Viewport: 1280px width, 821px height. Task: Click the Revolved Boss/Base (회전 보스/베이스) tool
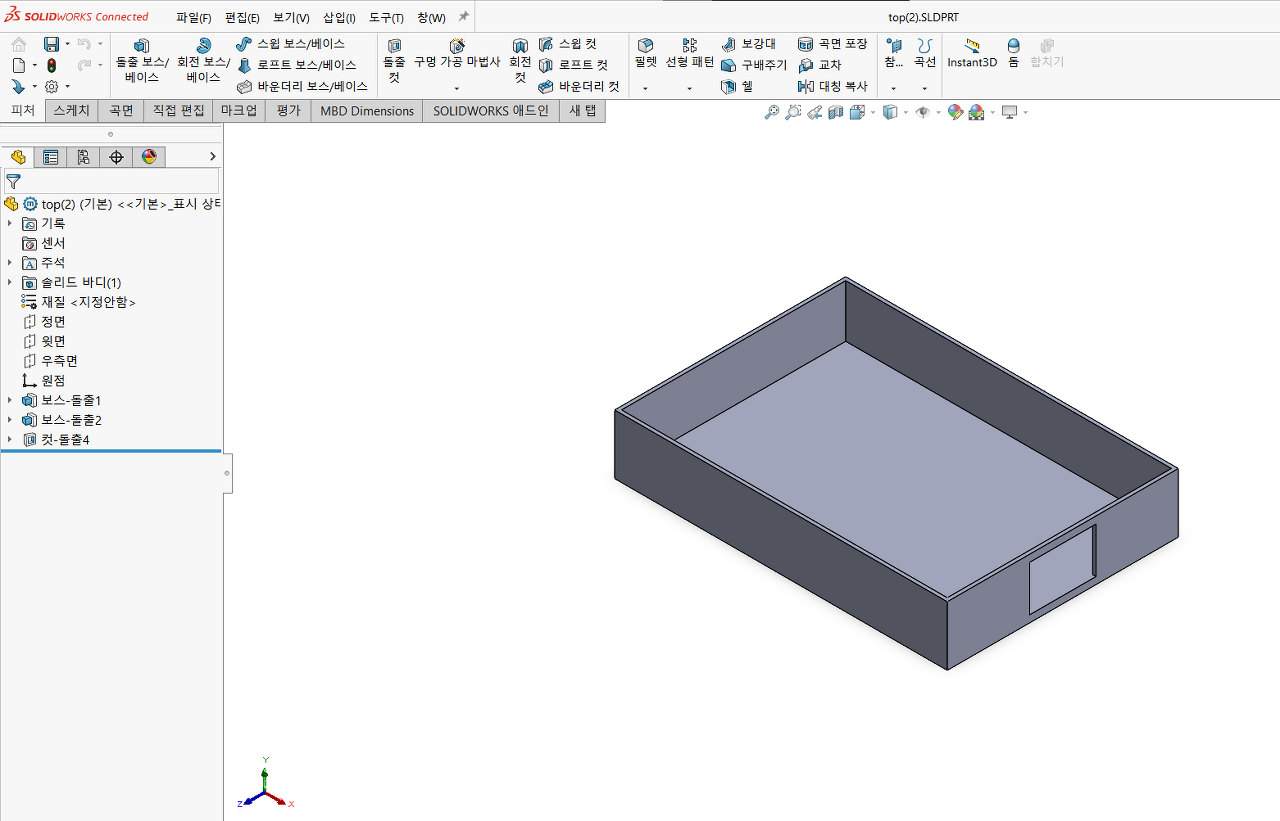[x=203, y=61]
